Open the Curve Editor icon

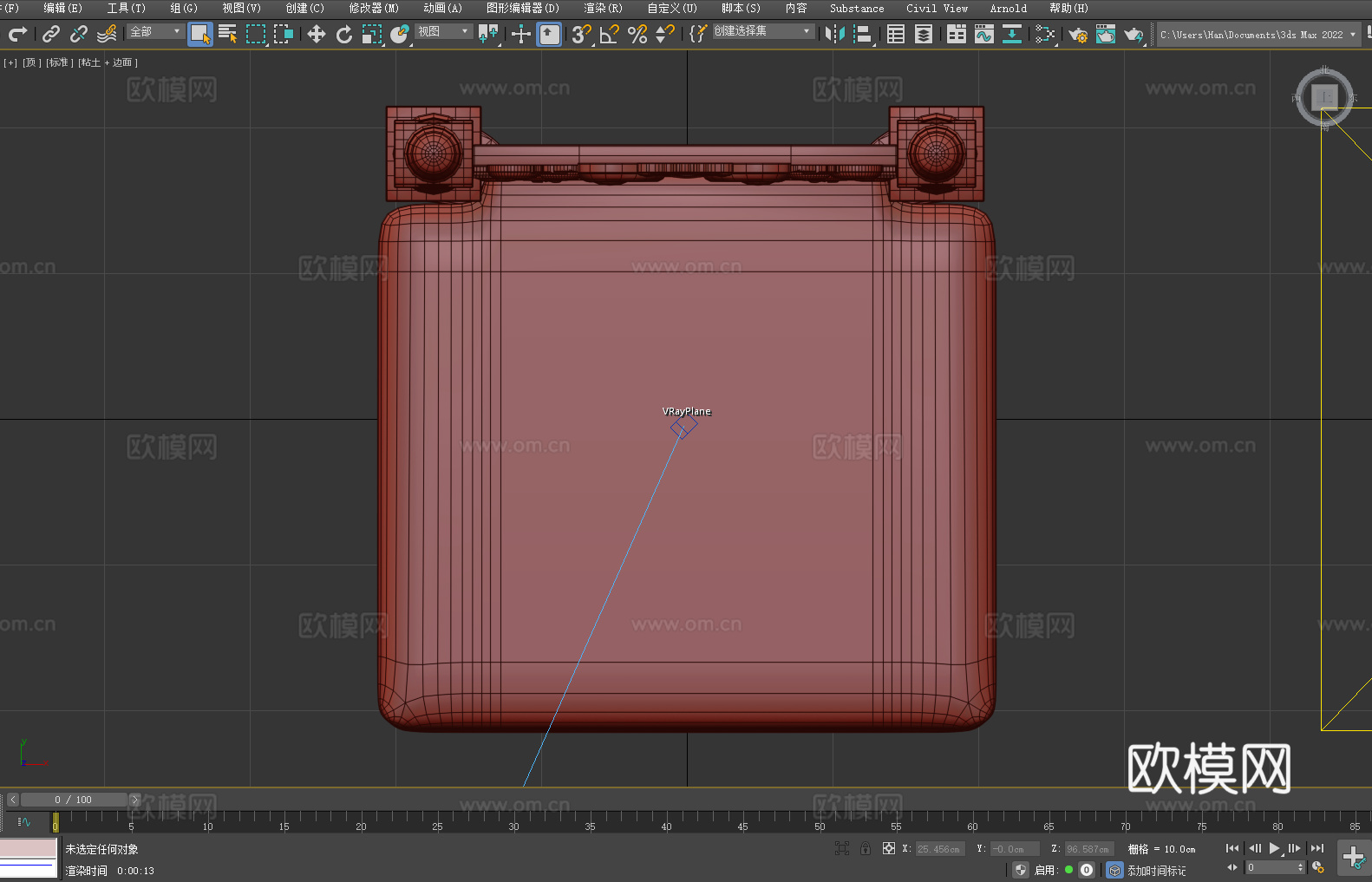[984, 34]
